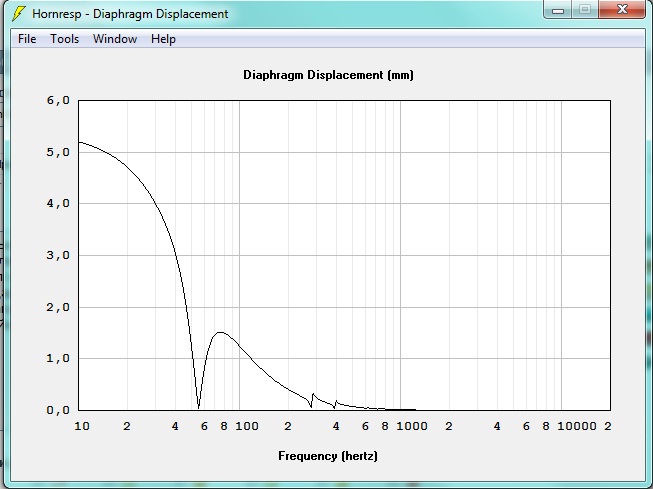This screenshot has height=489, width=653.
Task: Click the 'Frequency (hertz)' axis label
Action: (x=328, y=456)
